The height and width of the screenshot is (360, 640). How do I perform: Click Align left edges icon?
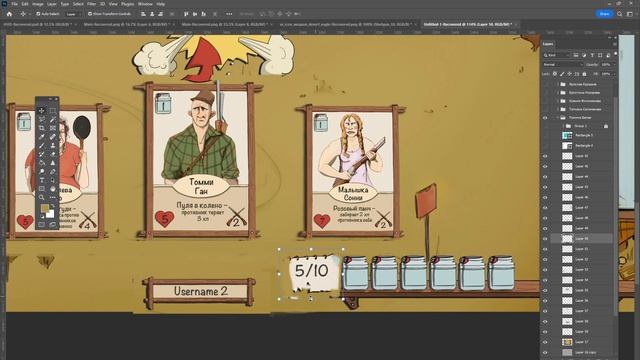click(143, 14)
